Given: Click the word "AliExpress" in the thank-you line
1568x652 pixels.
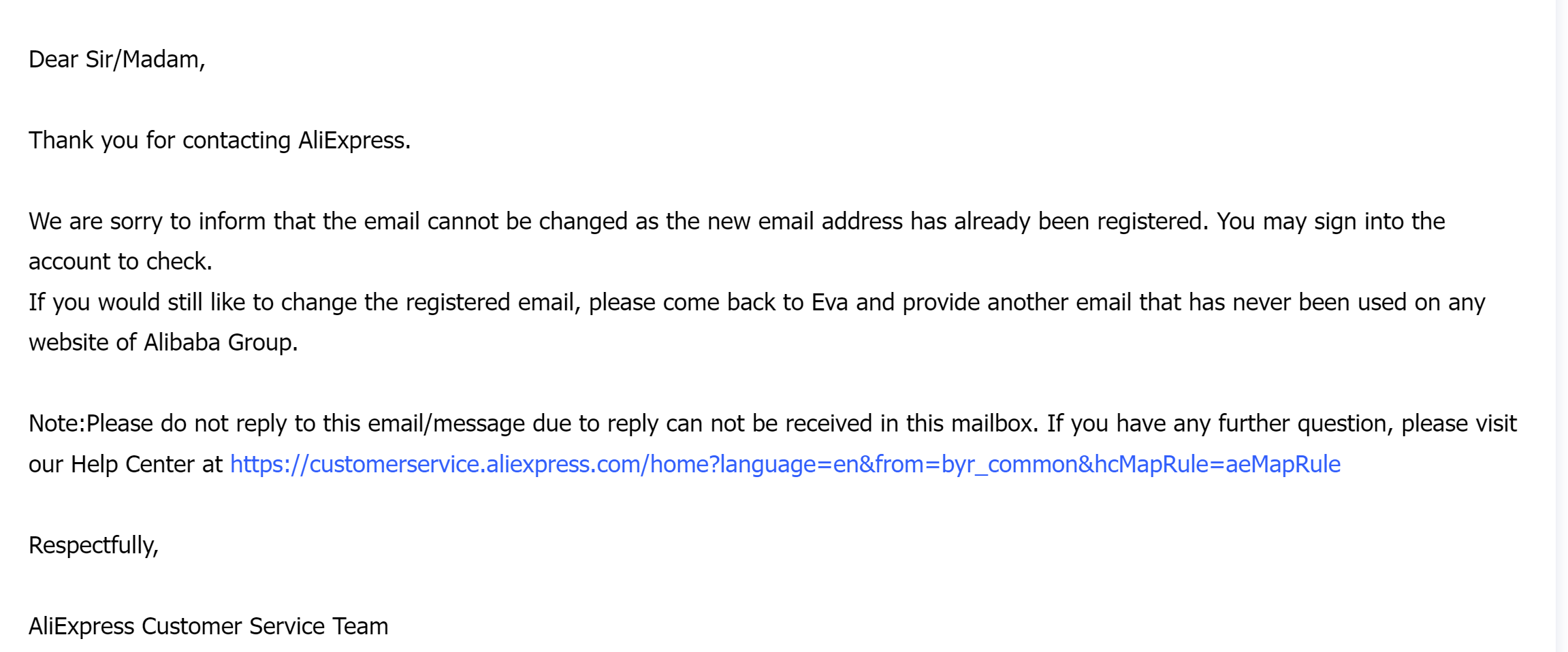Looking at the screenshot, I should tap(354, 140).
